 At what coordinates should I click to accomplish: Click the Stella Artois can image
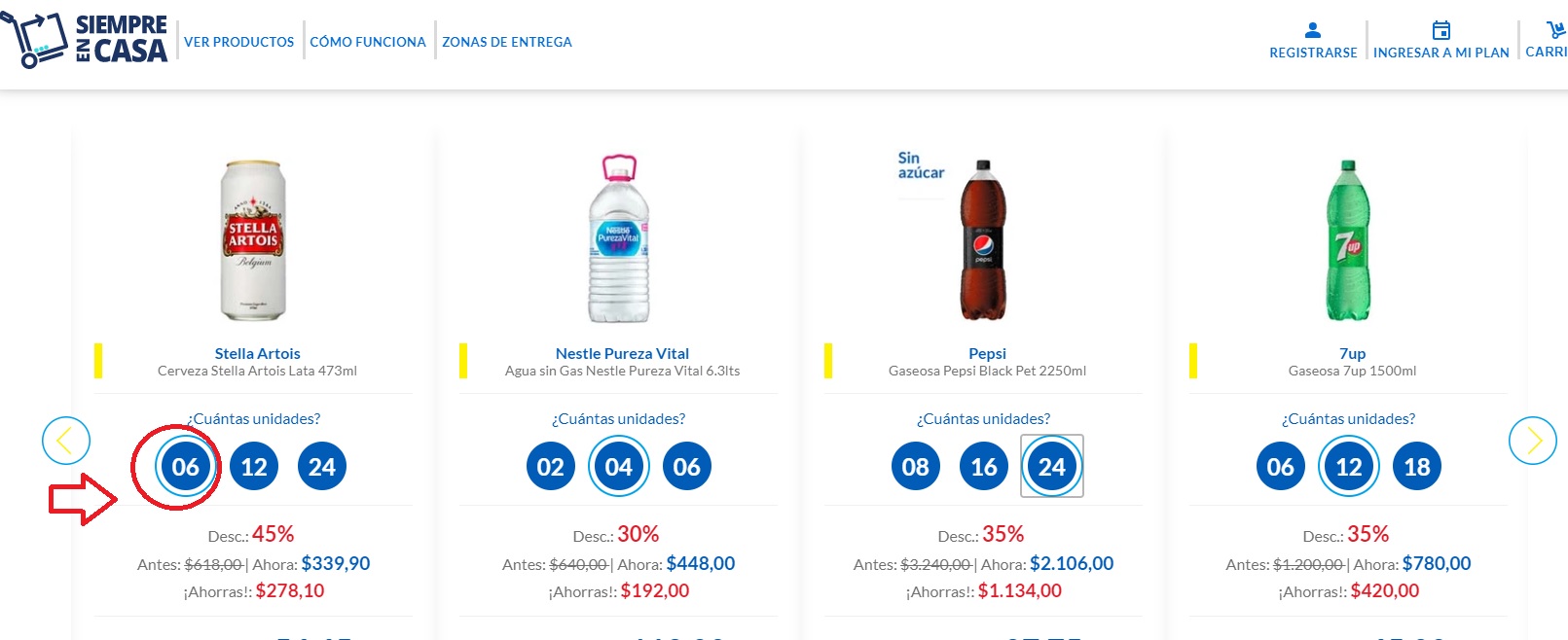coord(253,240)
